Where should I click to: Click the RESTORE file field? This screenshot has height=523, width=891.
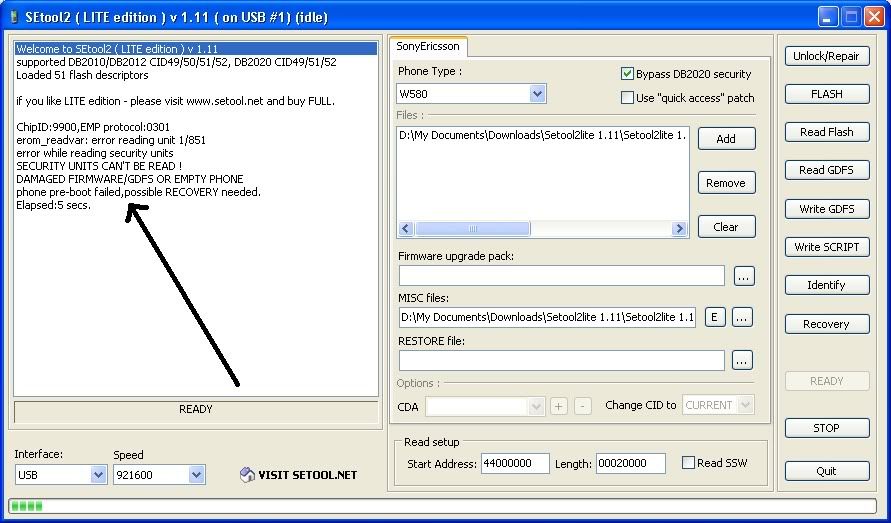561,360
